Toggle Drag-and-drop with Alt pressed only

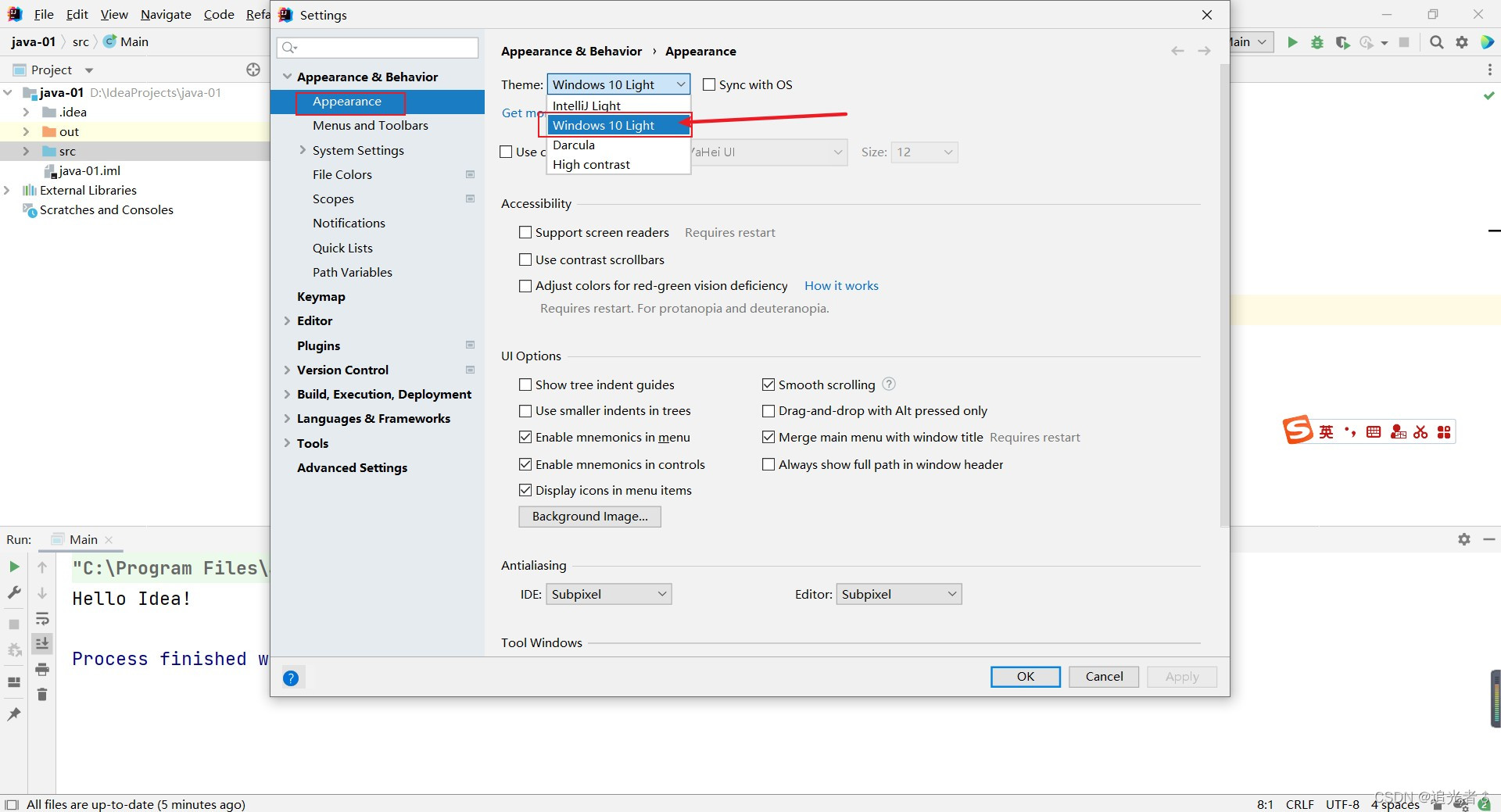tap(768, 411)
